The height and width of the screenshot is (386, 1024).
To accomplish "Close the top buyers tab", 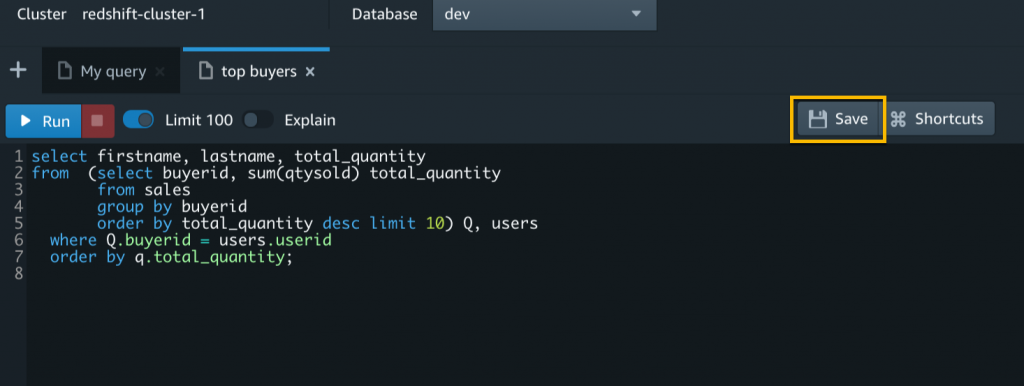I will click(310, 71).
